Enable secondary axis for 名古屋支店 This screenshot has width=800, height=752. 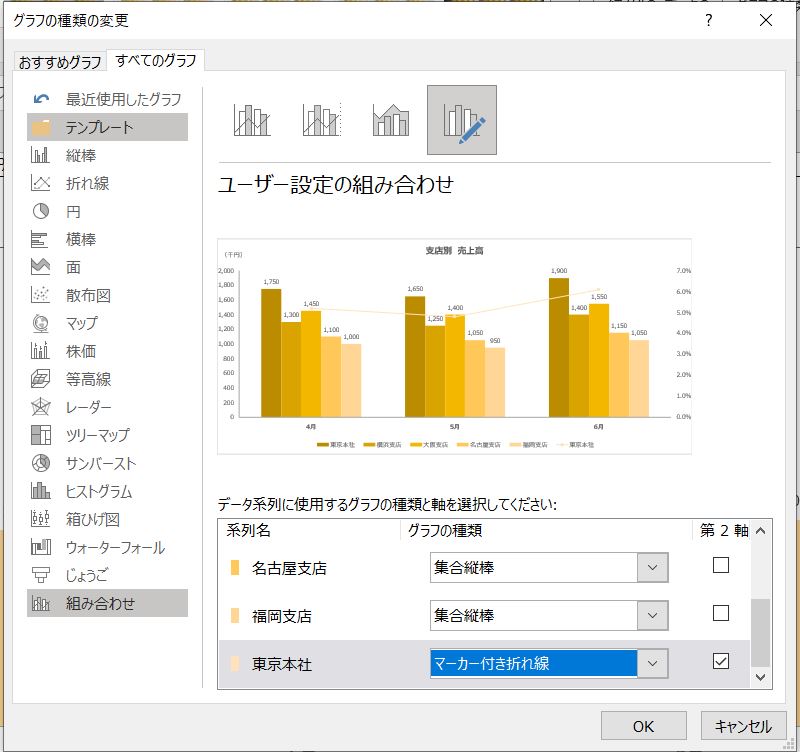click(x=720, y=565)
